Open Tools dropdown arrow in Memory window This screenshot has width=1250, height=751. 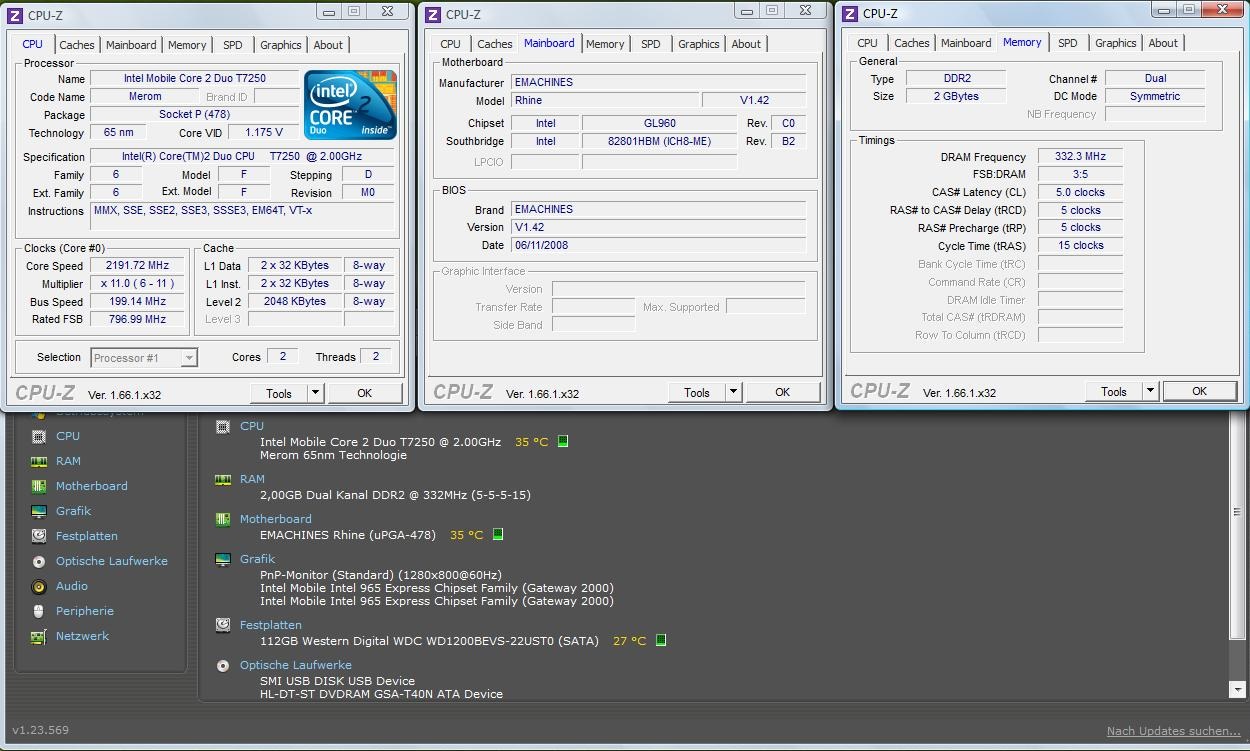(x=1150, y=391)
